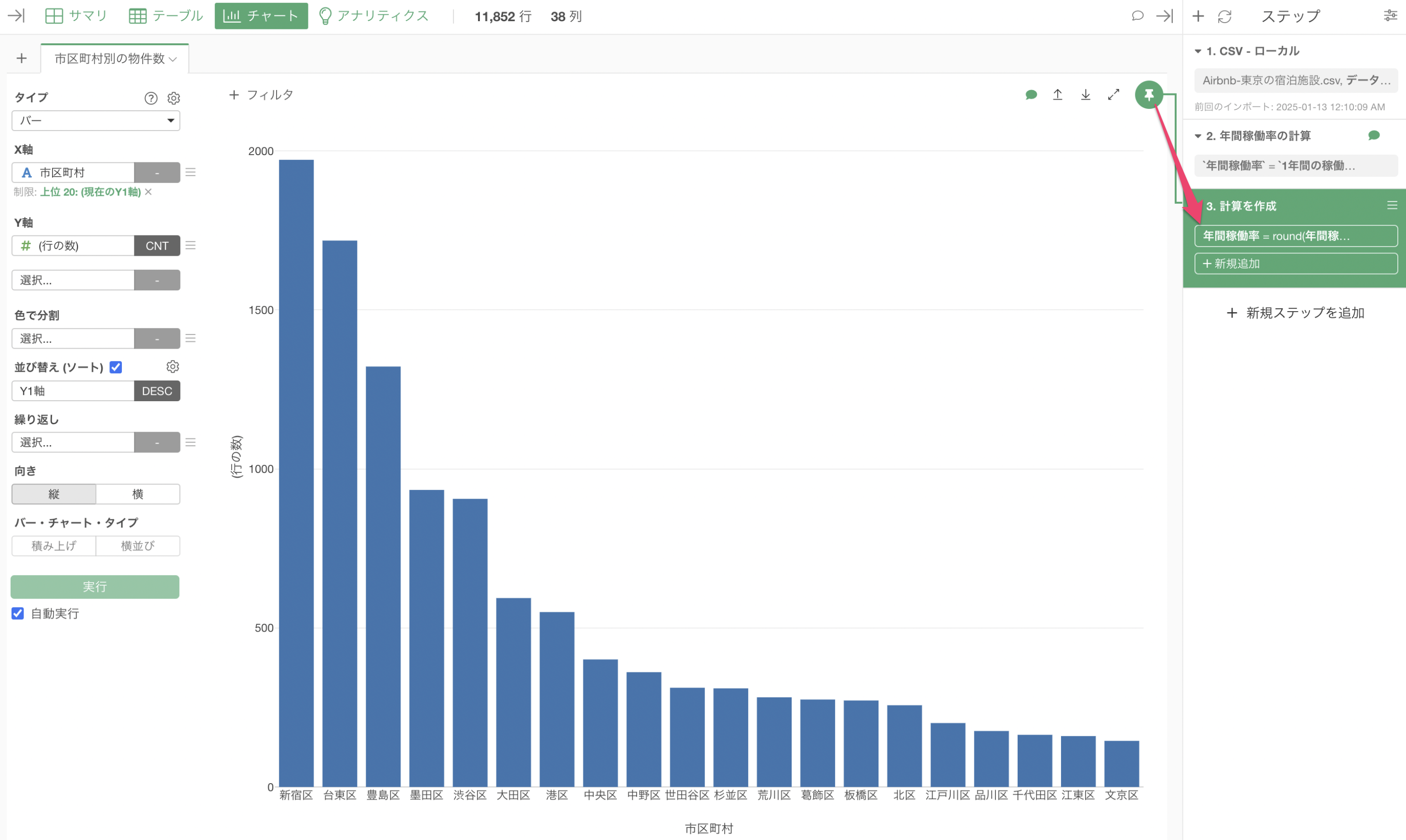Select 横並び bar chart type

[138, 546]
